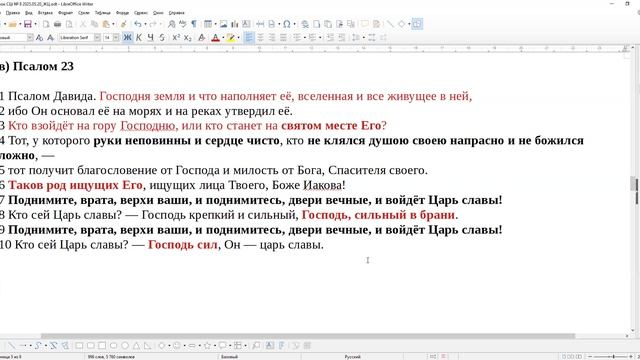Image resolution: width=640 pixels, height=360 pixels.
Task: Click the horizontal scrollbar thumb
Action: pos(308,336)
